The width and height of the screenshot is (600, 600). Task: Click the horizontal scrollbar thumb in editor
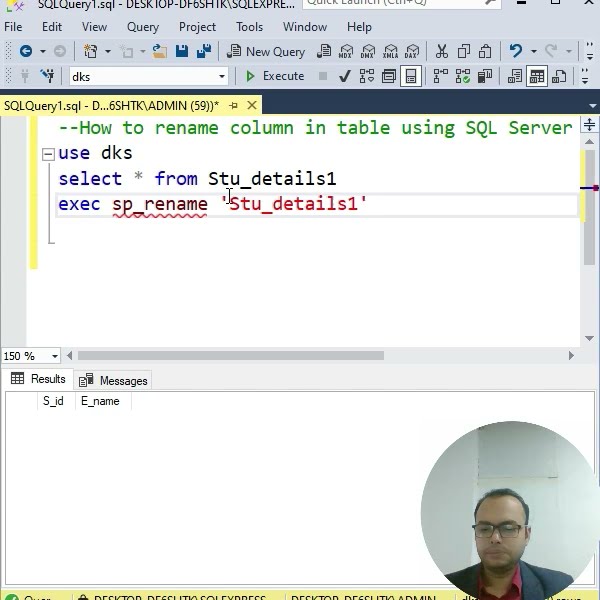click(x=231, y=355)
